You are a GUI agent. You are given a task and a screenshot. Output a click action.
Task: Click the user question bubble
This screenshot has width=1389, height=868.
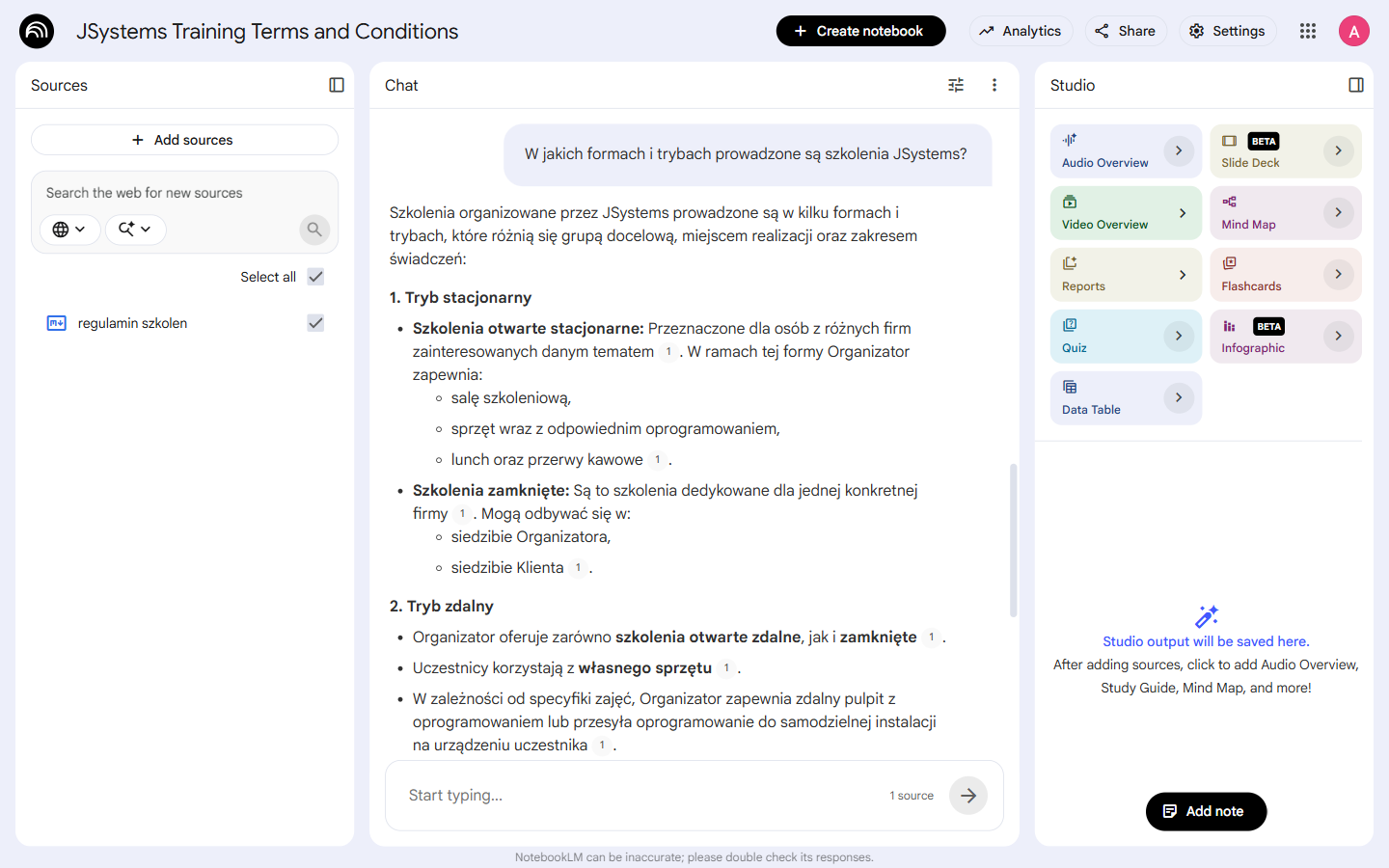pos(748,154)
